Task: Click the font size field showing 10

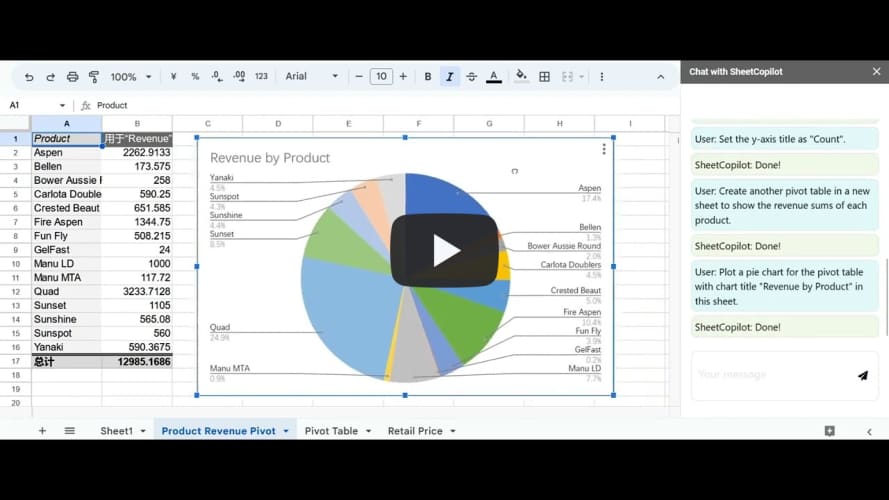Action: (x=381, y=76)
